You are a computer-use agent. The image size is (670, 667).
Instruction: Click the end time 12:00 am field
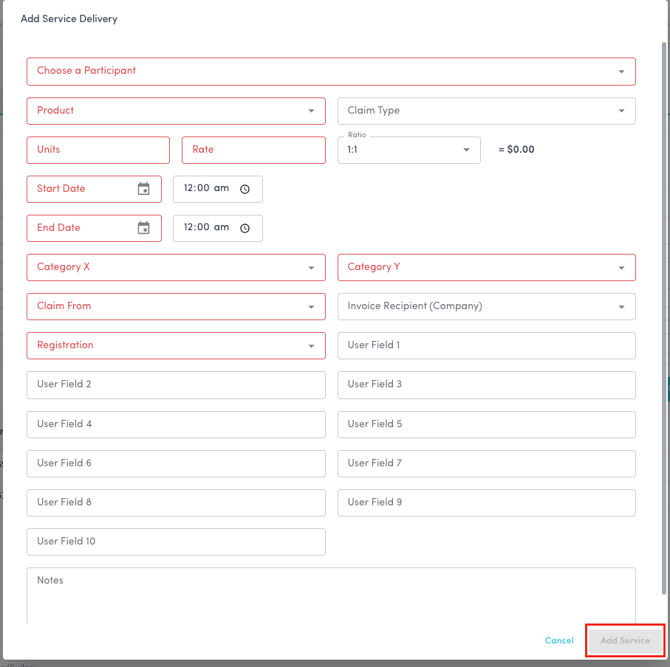217,228
